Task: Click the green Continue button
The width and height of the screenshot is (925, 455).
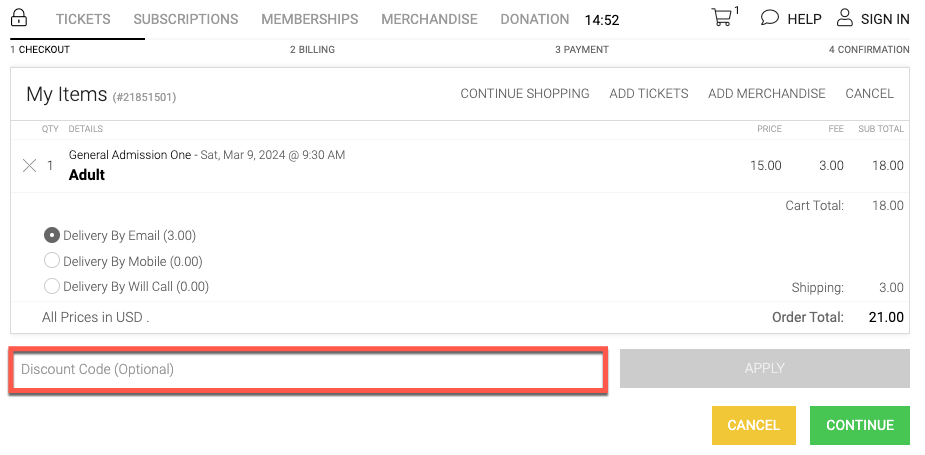Action: tap(860, 425)
